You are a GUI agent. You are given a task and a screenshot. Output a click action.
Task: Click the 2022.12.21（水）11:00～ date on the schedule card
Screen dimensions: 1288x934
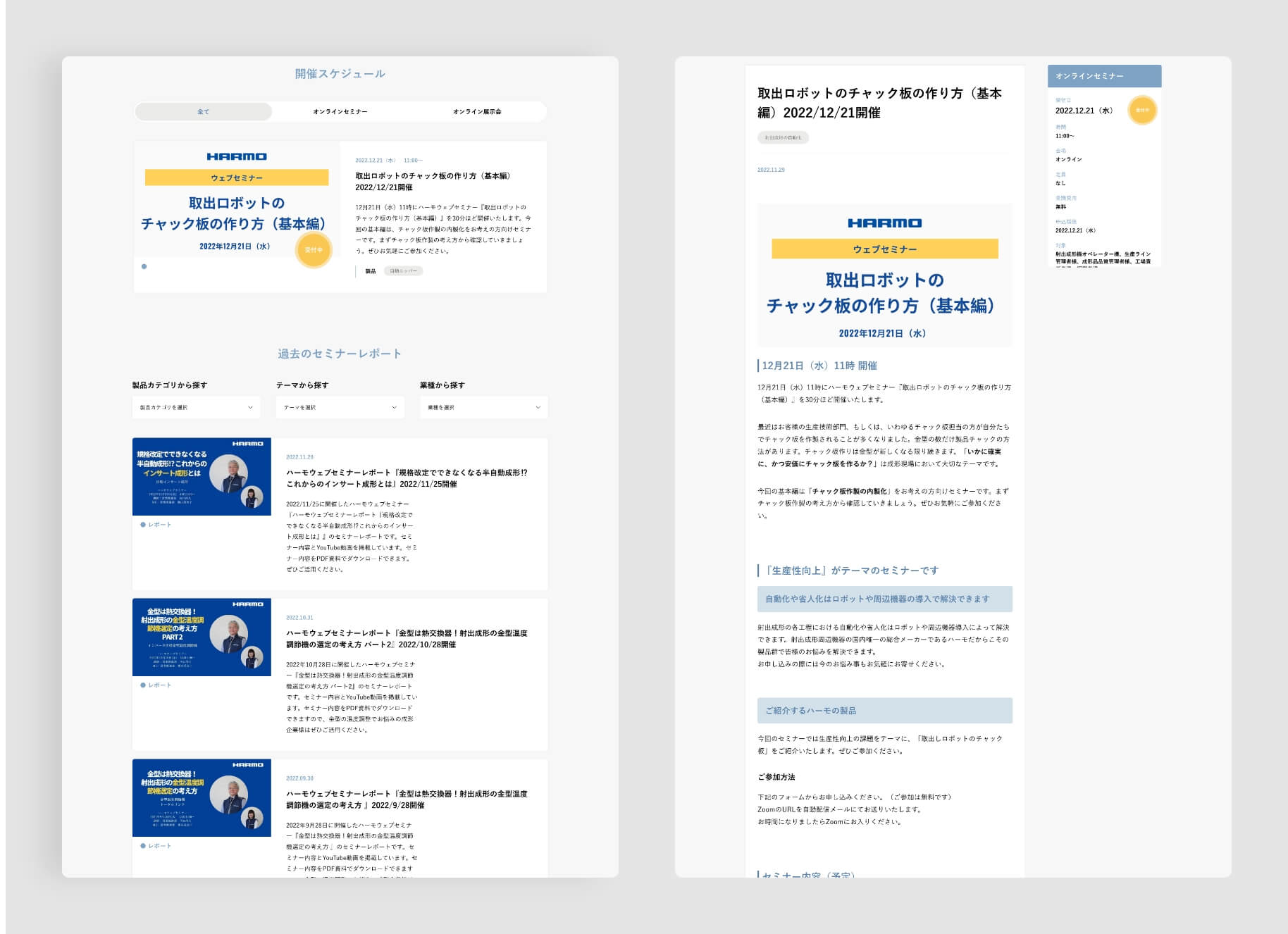[x=389, y=161]
